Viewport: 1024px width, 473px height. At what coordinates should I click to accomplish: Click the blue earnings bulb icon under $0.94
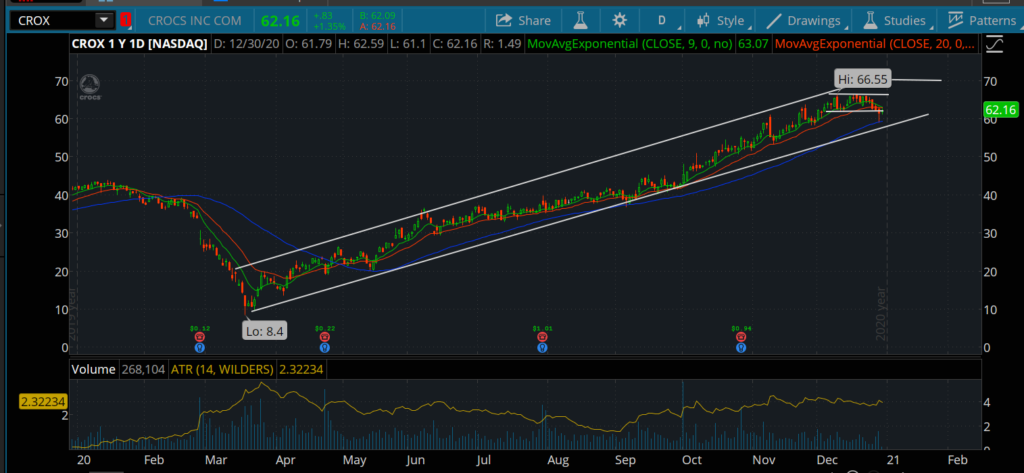click(741, 348)
